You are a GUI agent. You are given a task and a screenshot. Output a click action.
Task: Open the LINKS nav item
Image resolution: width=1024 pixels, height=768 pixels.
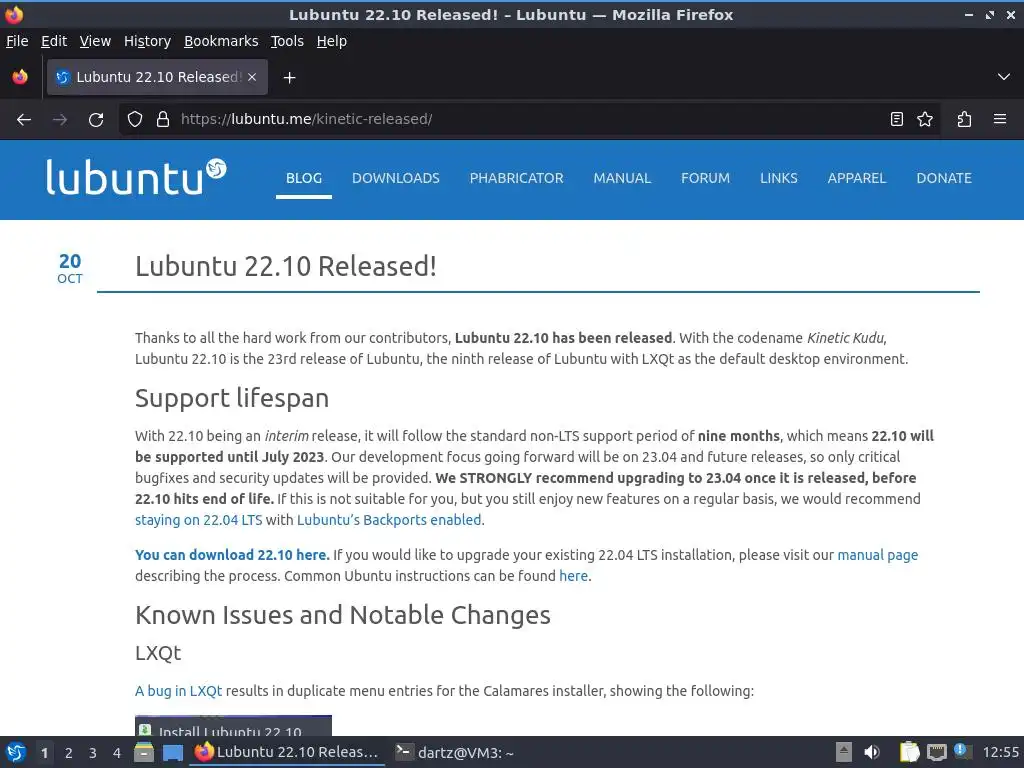[x=778, y=178]
